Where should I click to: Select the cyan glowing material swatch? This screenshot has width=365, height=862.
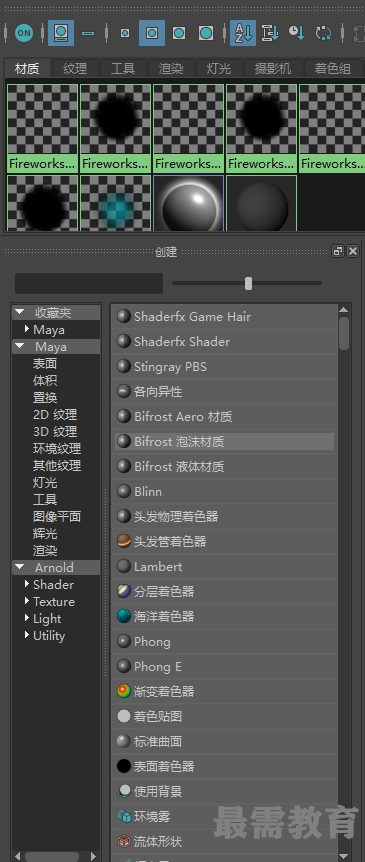click(115, 203)
